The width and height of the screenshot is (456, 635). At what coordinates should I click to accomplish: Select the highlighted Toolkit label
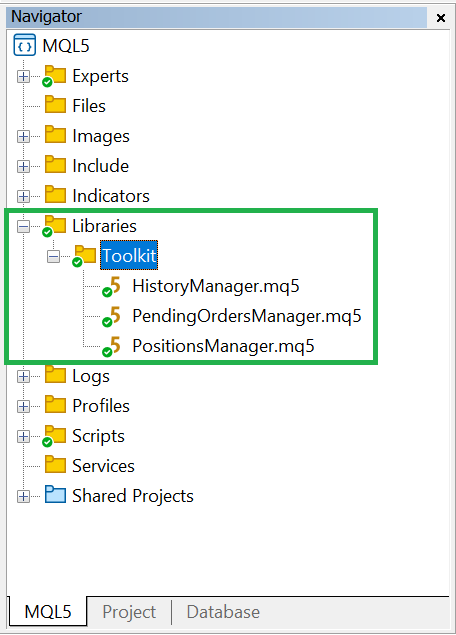coord(129,256)
